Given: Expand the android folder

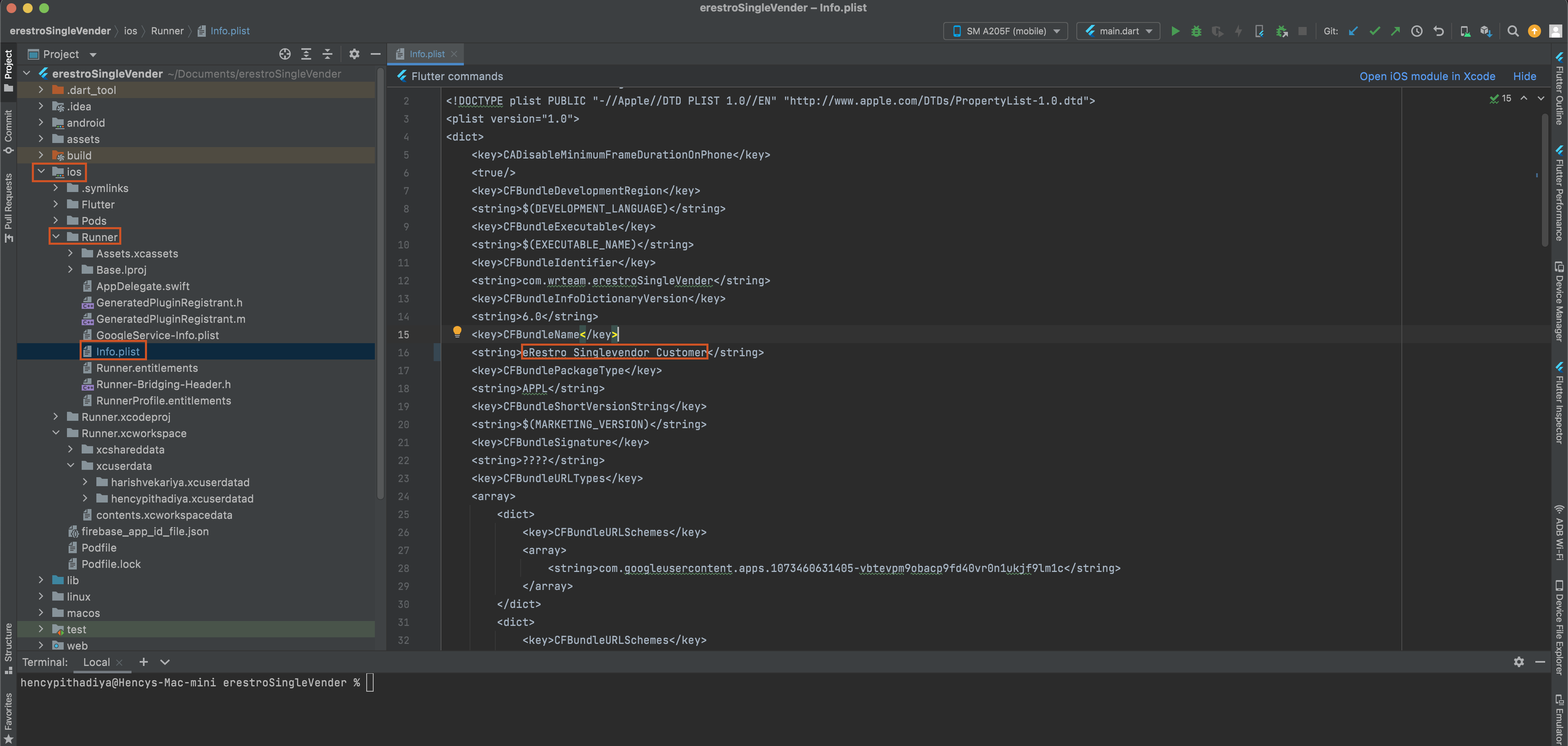Looking at the screenshot, I should point(41,123).
